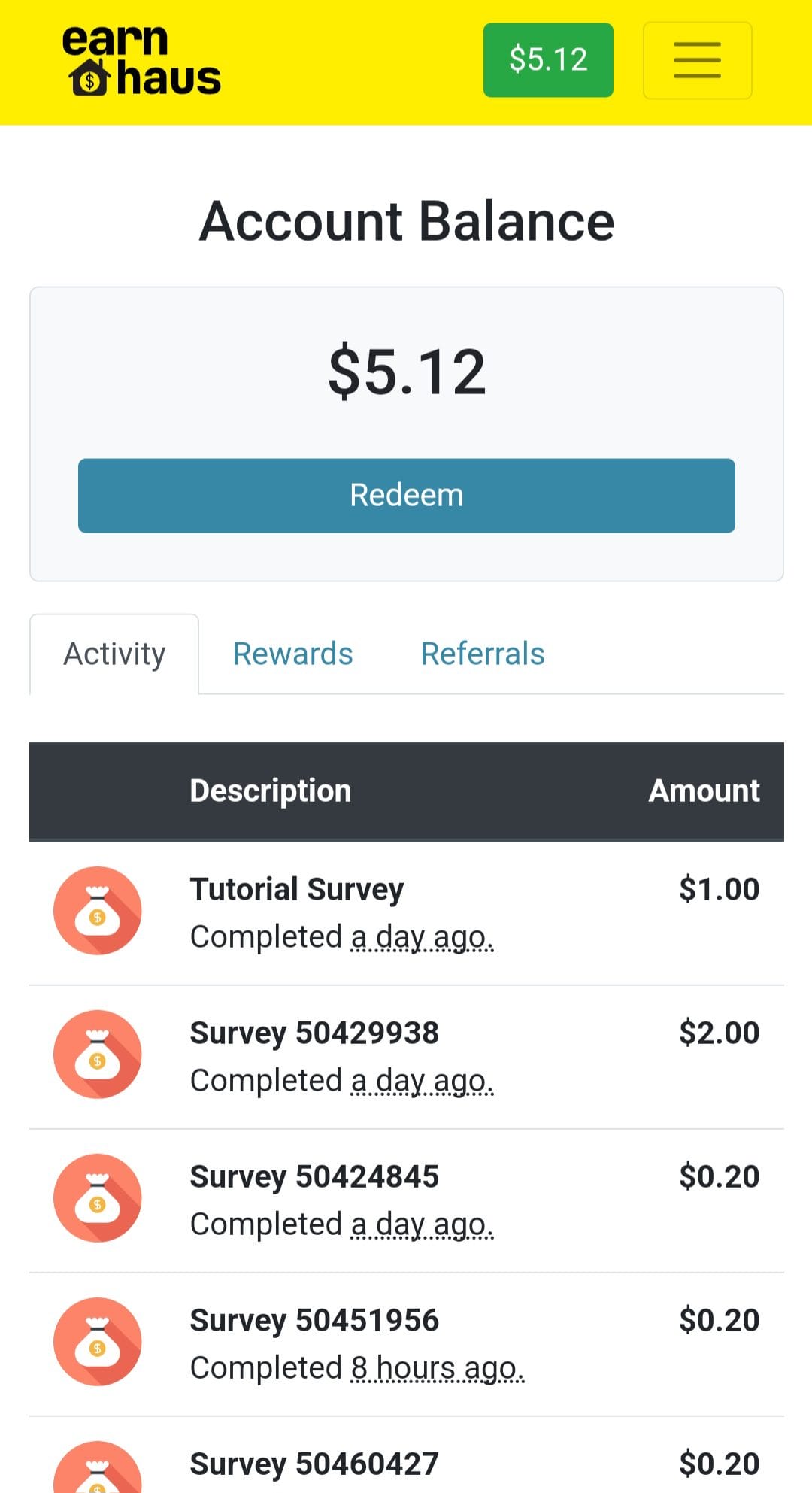Click money bag icon for Survey 50429938
Viewport: 812px width, 1493px height.
point(98,1055)
